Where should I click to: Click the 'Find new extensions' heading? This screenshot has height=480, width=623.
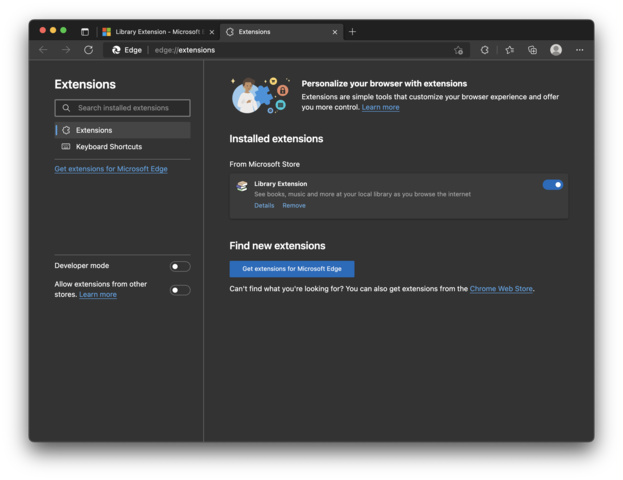[277, 246]
